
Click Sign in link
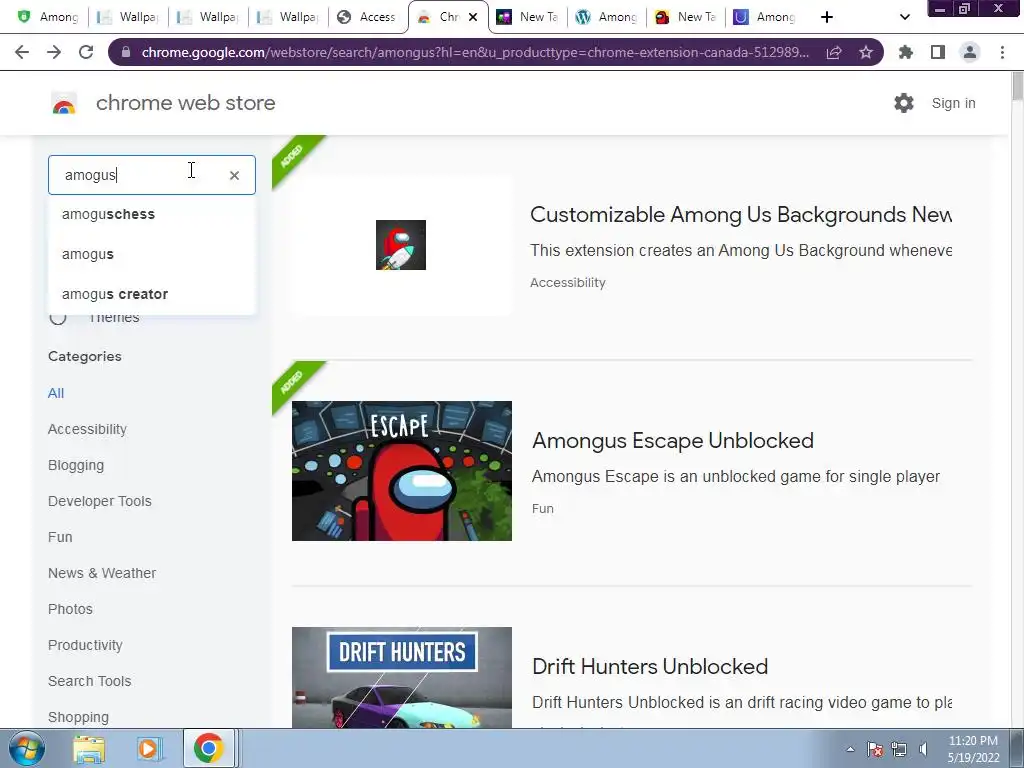coord(953,103)
